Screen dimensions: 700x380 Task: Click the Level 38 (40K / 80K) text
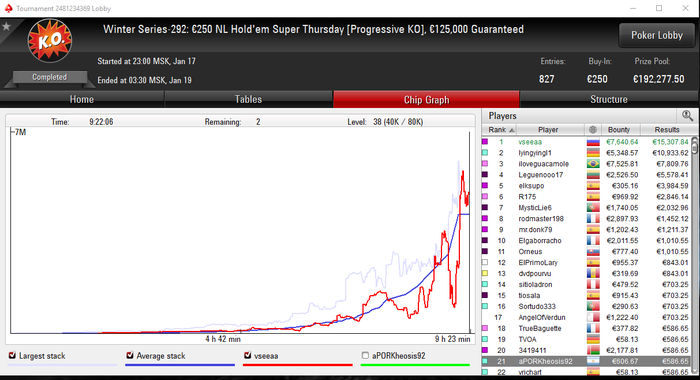pyautogui.click(x=385, y=121)
